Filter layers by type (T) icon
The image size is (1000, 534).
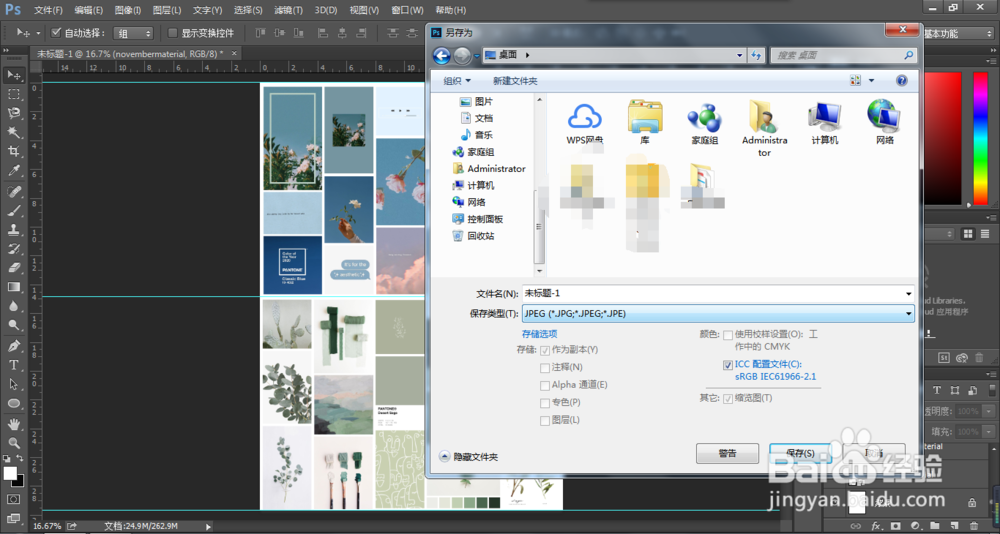937,390
